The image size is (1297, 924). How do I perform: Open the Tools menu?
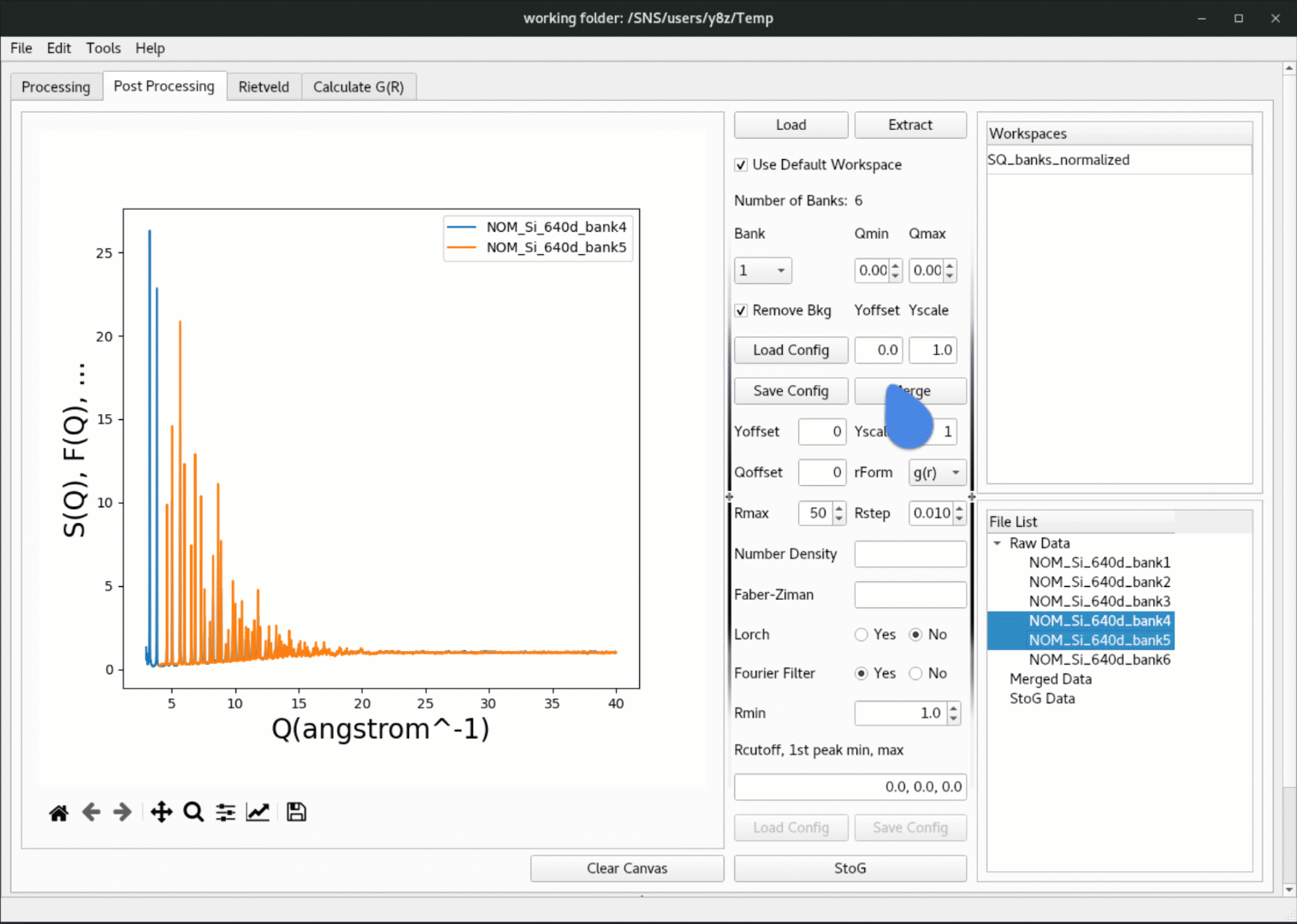104,49
